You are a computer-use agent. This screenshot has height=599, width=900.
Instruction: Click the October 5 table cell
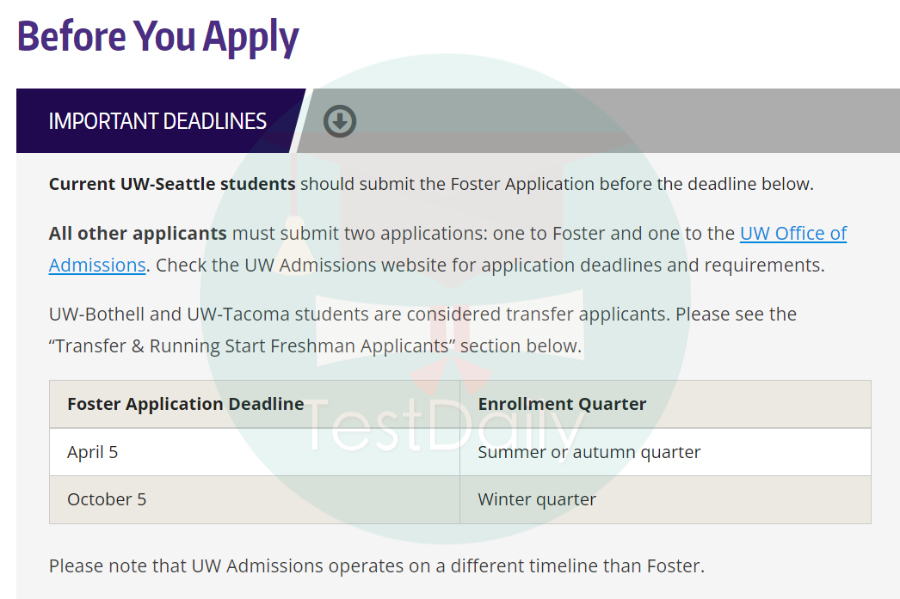pos(254,500)
